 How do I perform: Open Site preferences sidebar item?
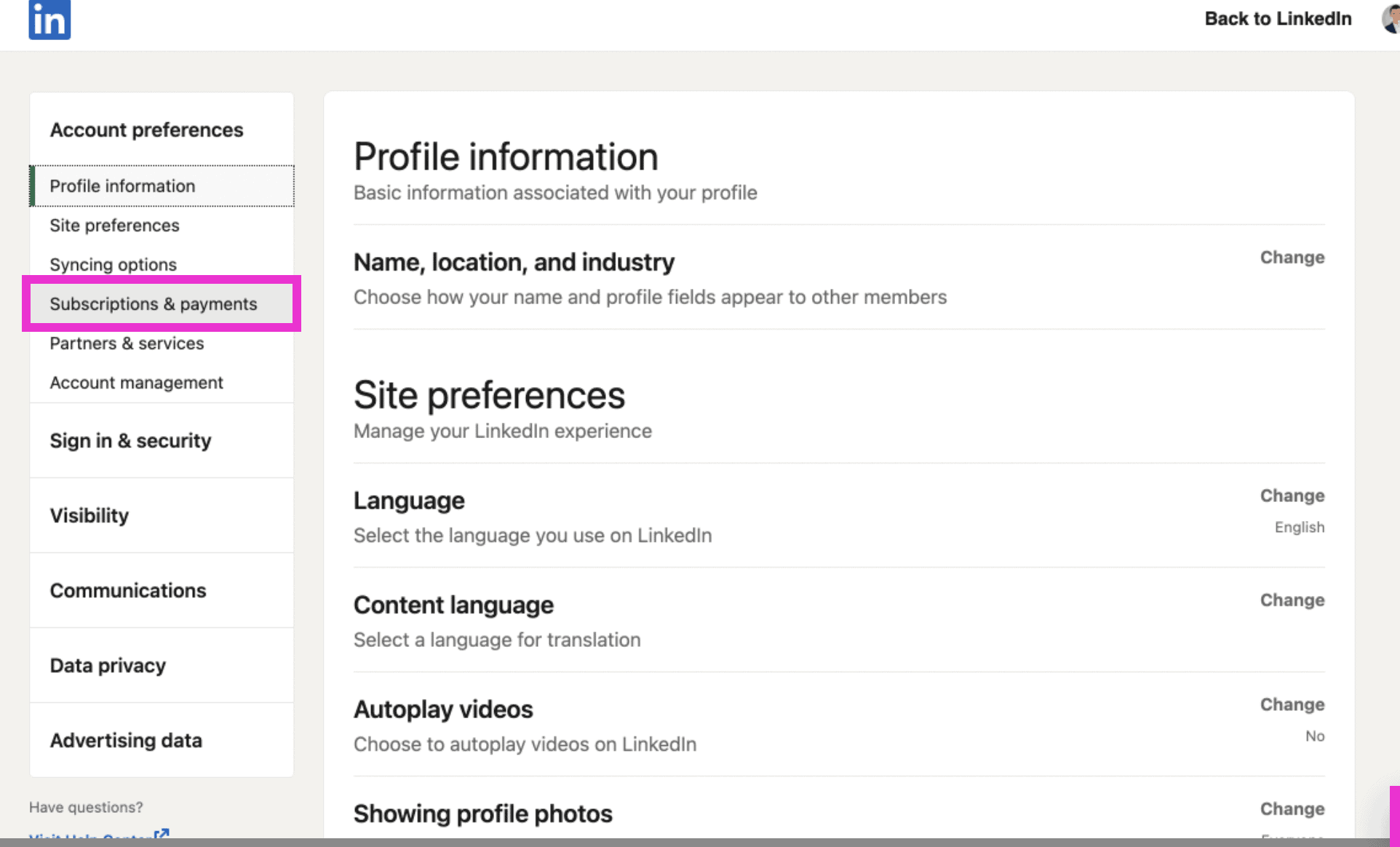point(114,226)
